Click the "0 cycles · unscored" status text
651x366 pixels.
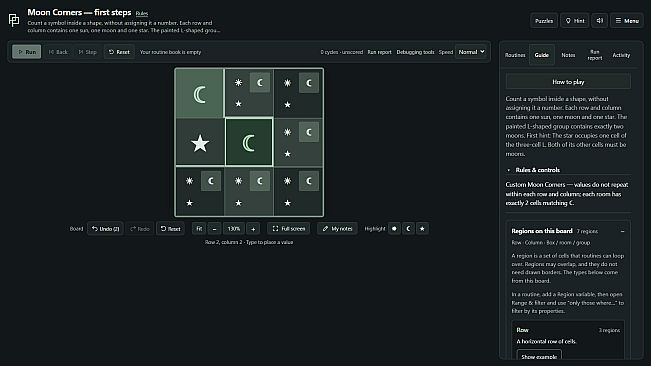[341, 52]
